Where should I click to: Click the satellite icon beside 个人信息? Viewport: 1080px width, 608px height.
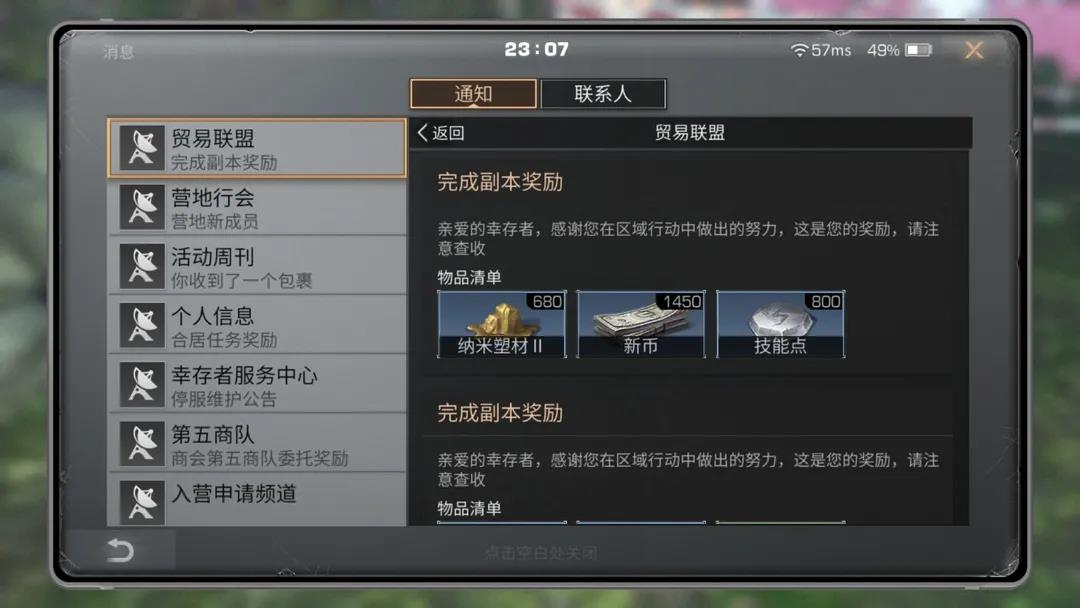142,326
